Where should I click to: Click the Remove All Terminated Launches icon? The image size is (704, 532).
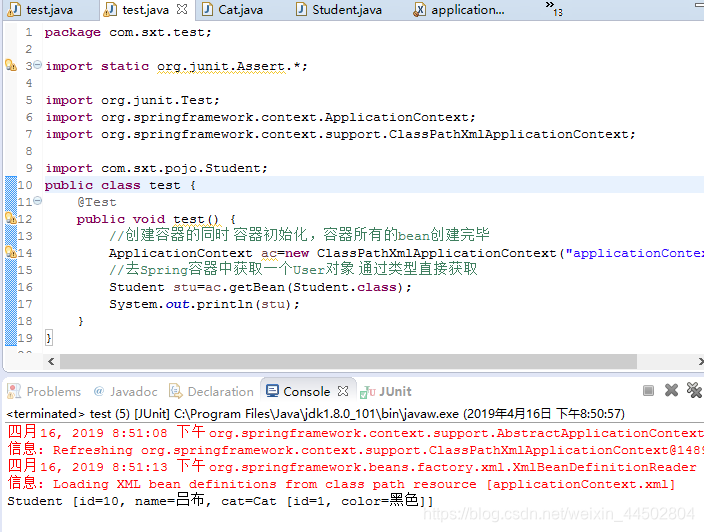click(694, 391)
